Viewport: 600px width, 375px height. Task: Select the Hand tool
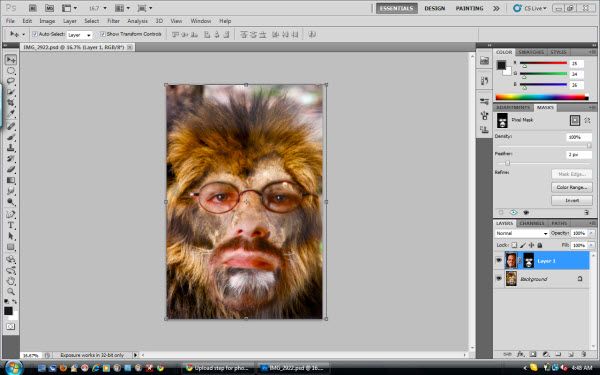pos(11,281)
